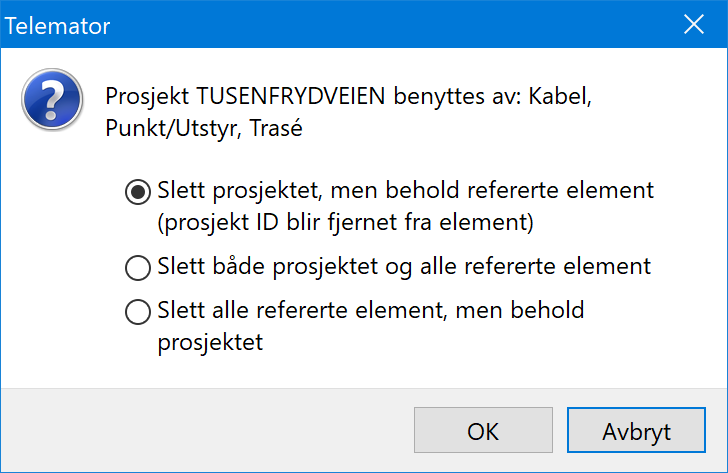This screenshot has height=473, width=728.
Task: Click the word 'Trasé' in the message
Action: point(276,128)
